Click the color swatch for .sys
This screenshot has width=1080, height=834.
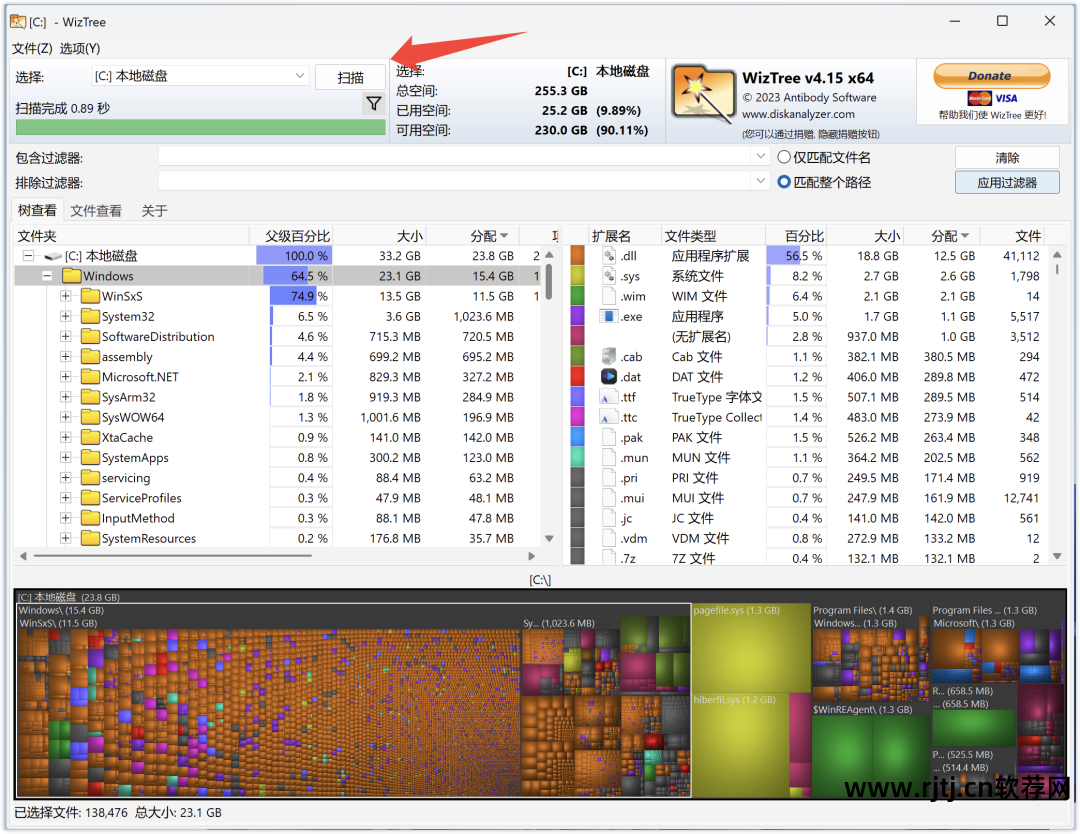[577, 275]
